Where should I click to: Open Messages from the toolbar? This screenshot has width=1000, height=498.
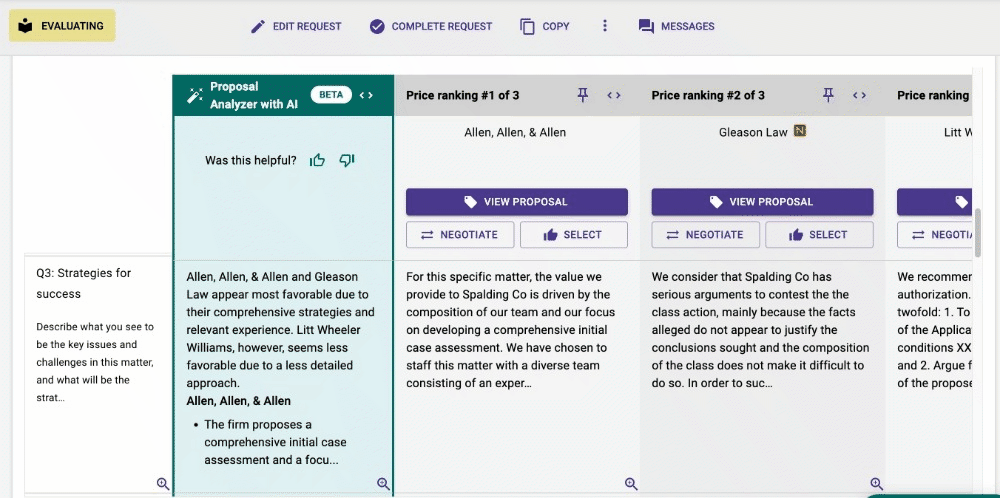[677, 26]
